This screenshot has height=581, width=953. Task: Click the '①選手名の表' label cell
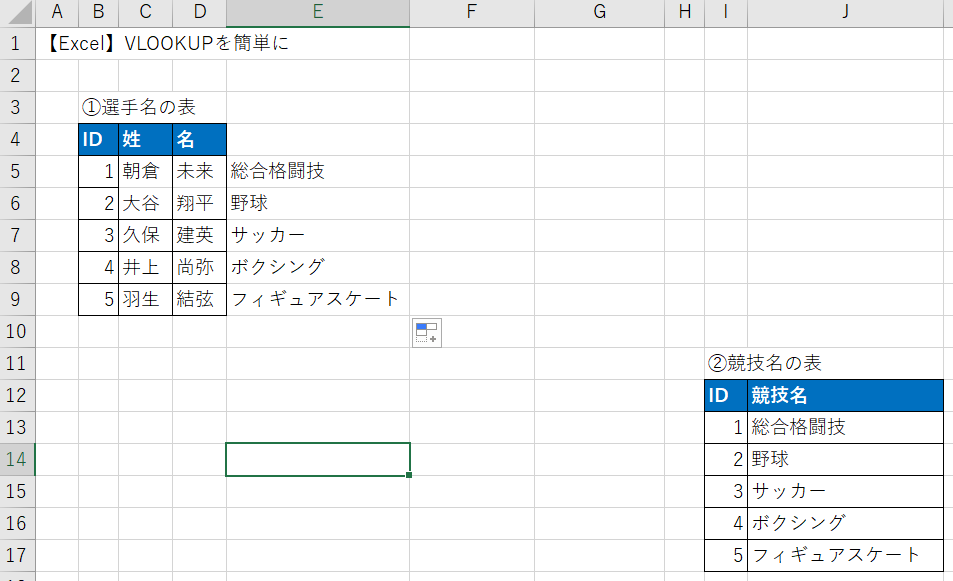pos(139,108)
